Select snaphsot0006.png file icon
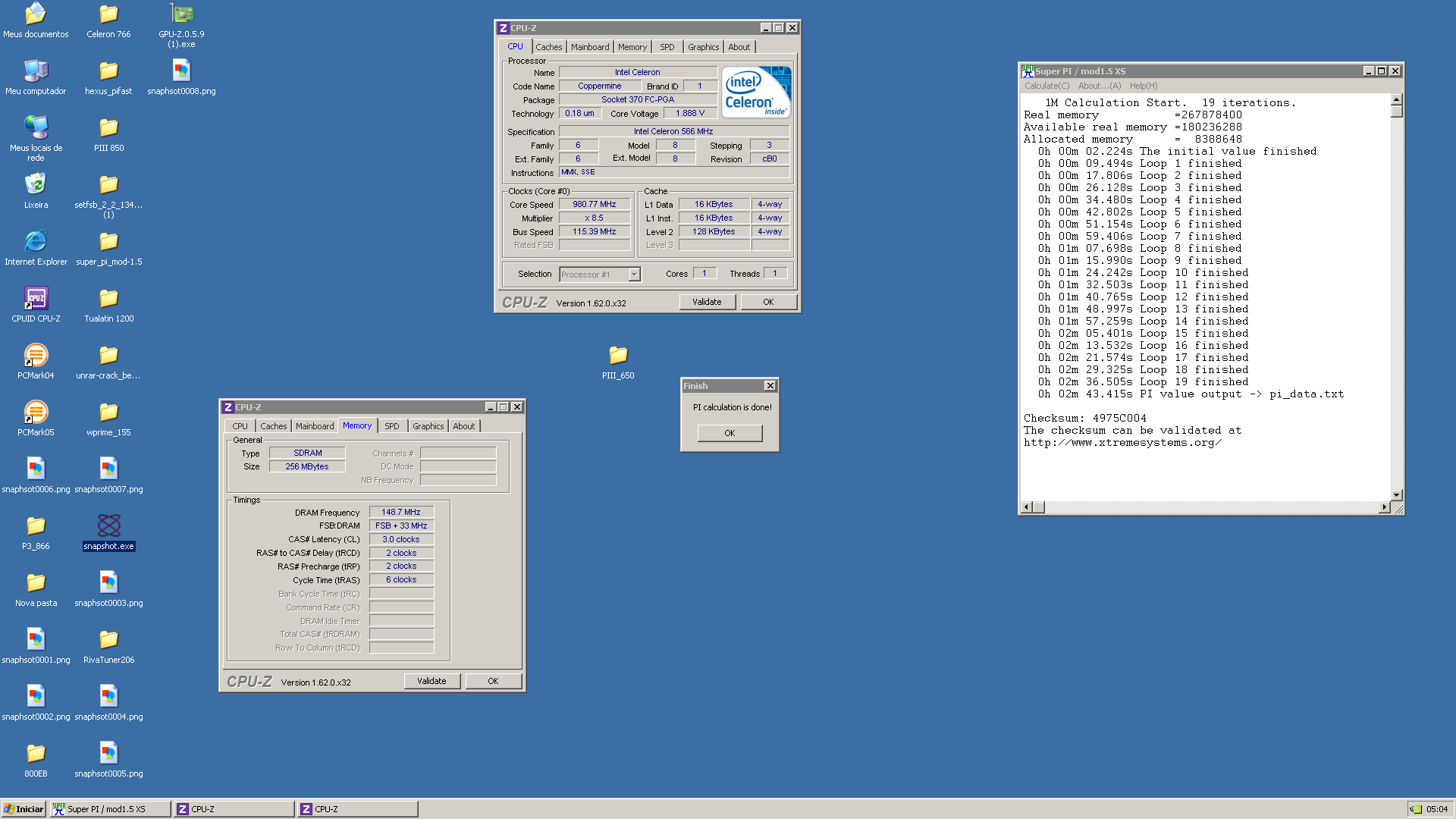Screen dimensions: 1456x819 click(x=36, y=475)
